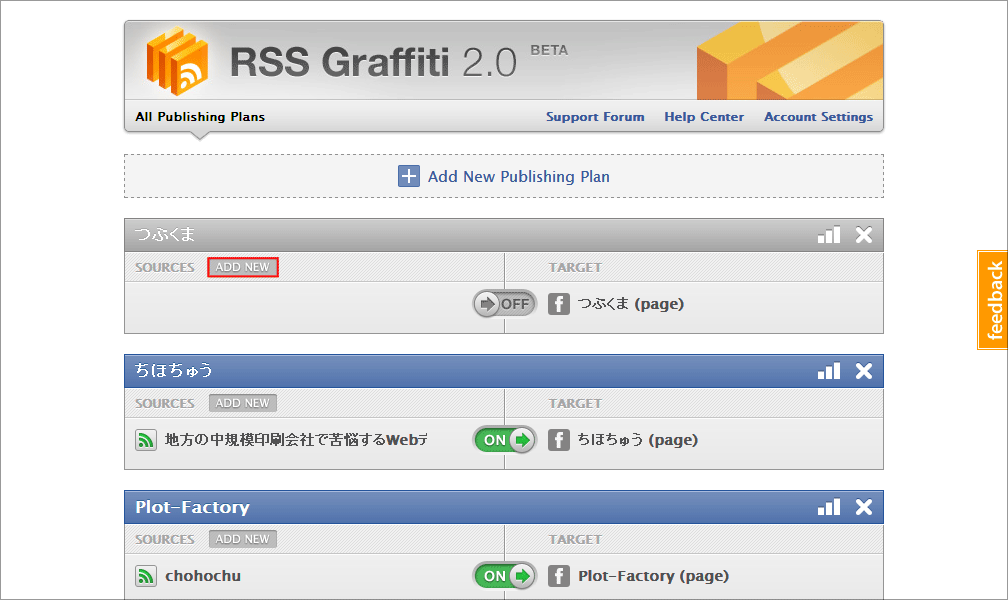Delete the ちほちゅう plan with X icon
The width and height of the screenshot is (1008, 600).
point(864,371)
